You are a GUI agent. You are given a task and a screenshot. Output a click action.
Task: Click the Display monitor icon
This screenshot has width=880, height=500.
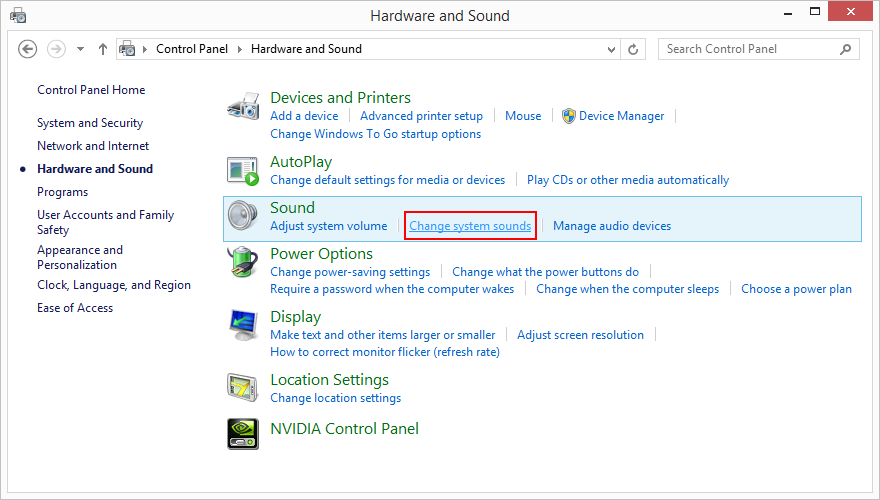click(243, 325)
